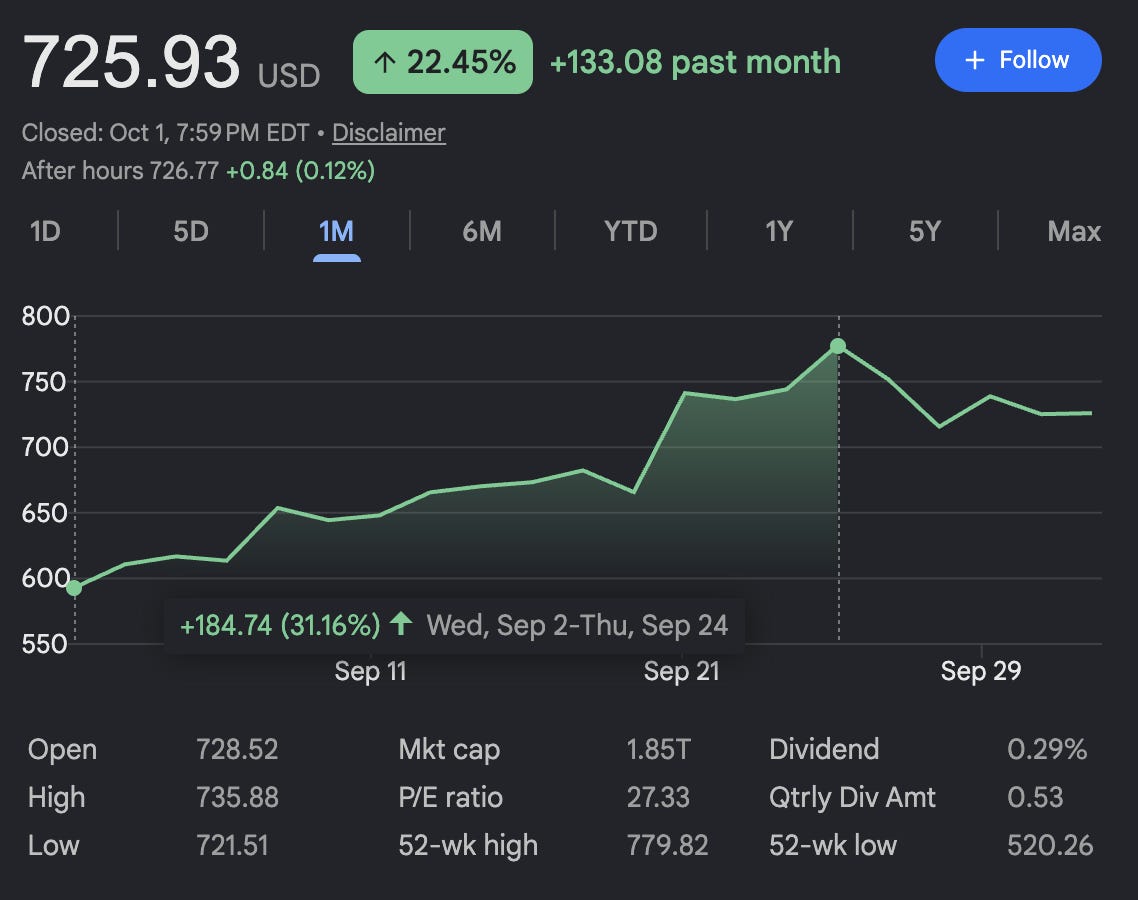Screen dimensions: 1138x900
Task: Select the Max range tab
Action: [x=1074, y=232]
